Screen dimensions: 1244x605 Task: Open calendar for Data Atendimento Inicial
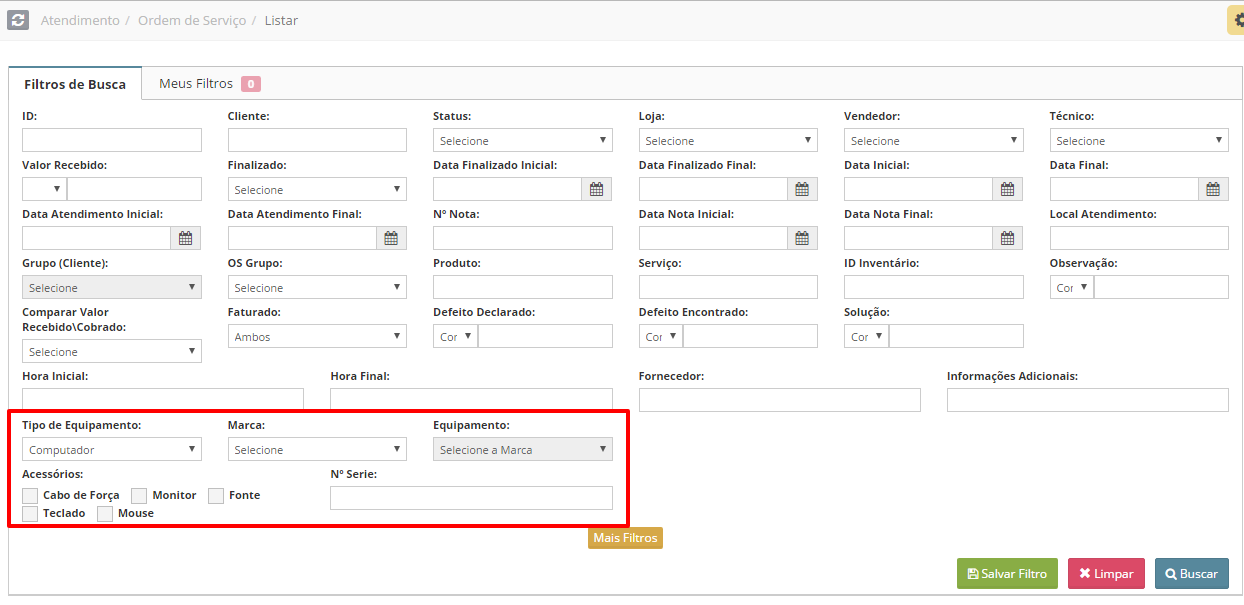pos(185,238)
